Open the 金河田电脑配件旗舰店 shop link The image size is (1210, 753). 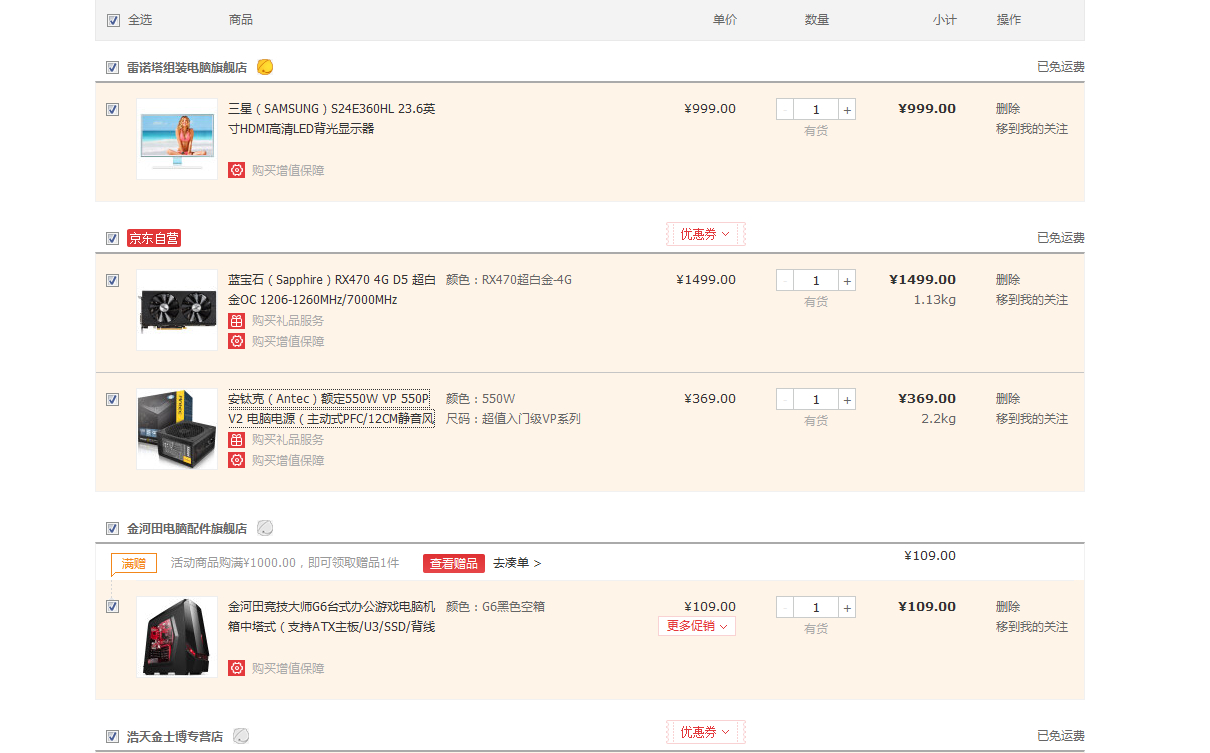pyautogui.click(x=187, y=528)
